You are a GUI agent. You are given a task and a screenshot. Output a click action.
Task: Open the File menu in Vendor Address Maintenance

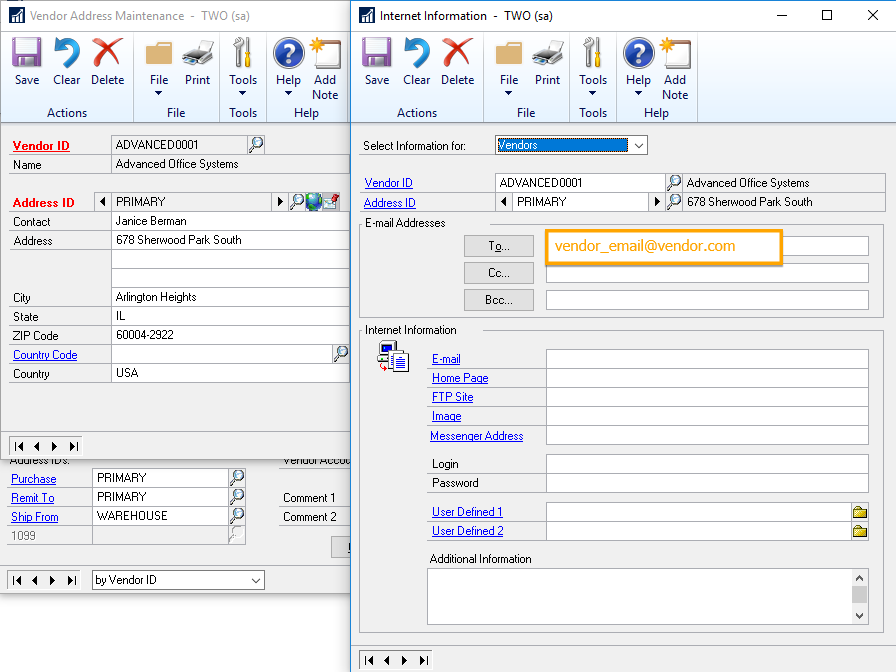[x=159, y=67]
